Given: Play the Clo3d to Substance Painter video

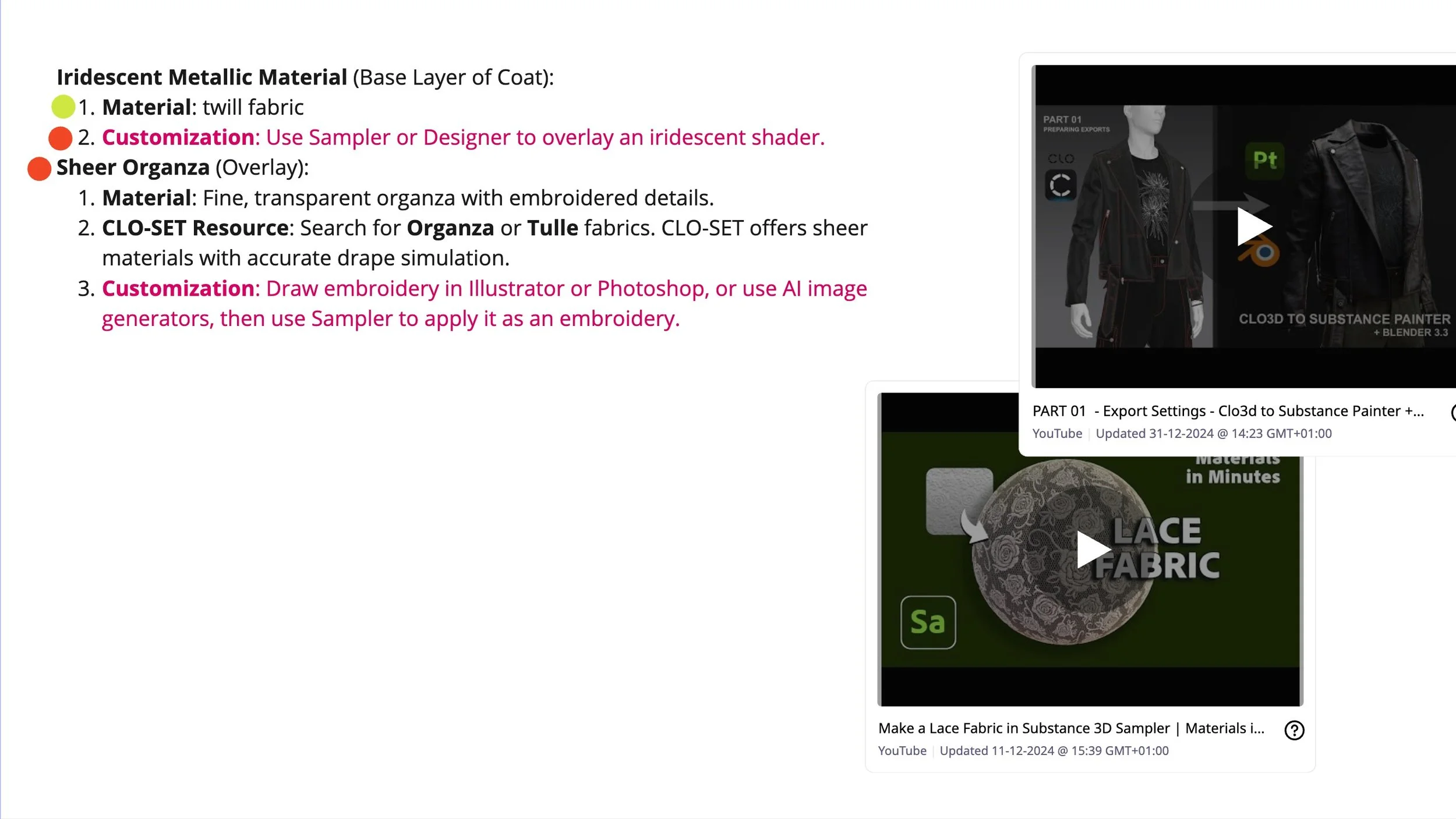Looking at the screenshot, I should pyautogui.click(x=1253, y=226).
